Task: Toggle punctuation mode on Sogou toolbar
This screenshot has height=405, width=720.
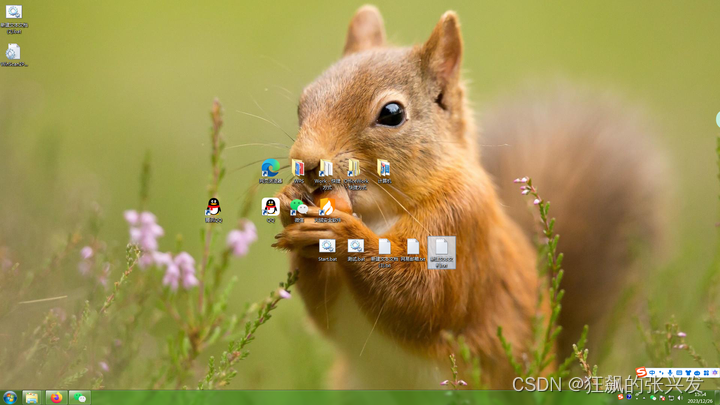Action: [x=661, y=373]
